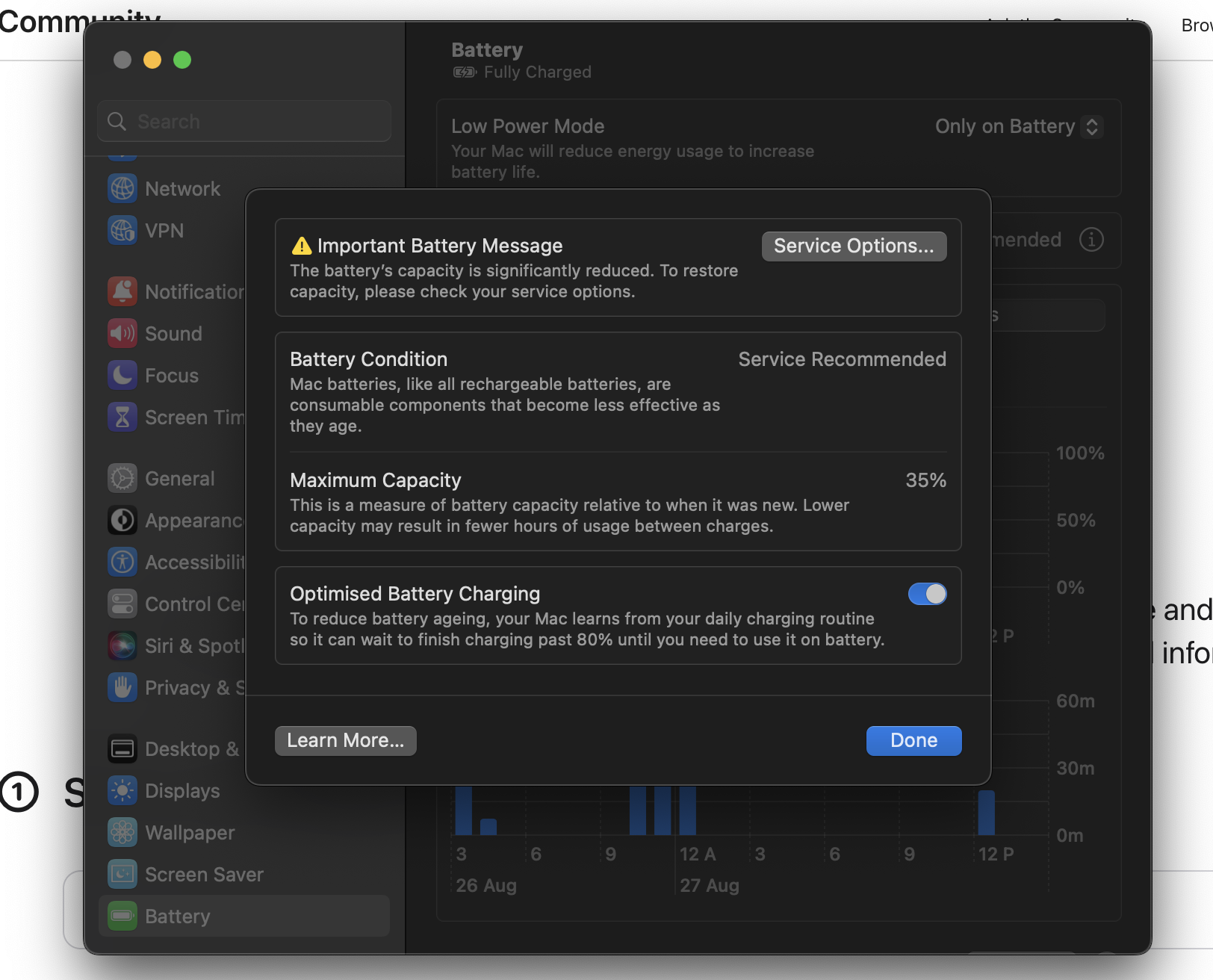Screen dimensions: 1213x980
Task: Open Siri & Spotlight sidebar item
Action: click(x=176, y=645)
